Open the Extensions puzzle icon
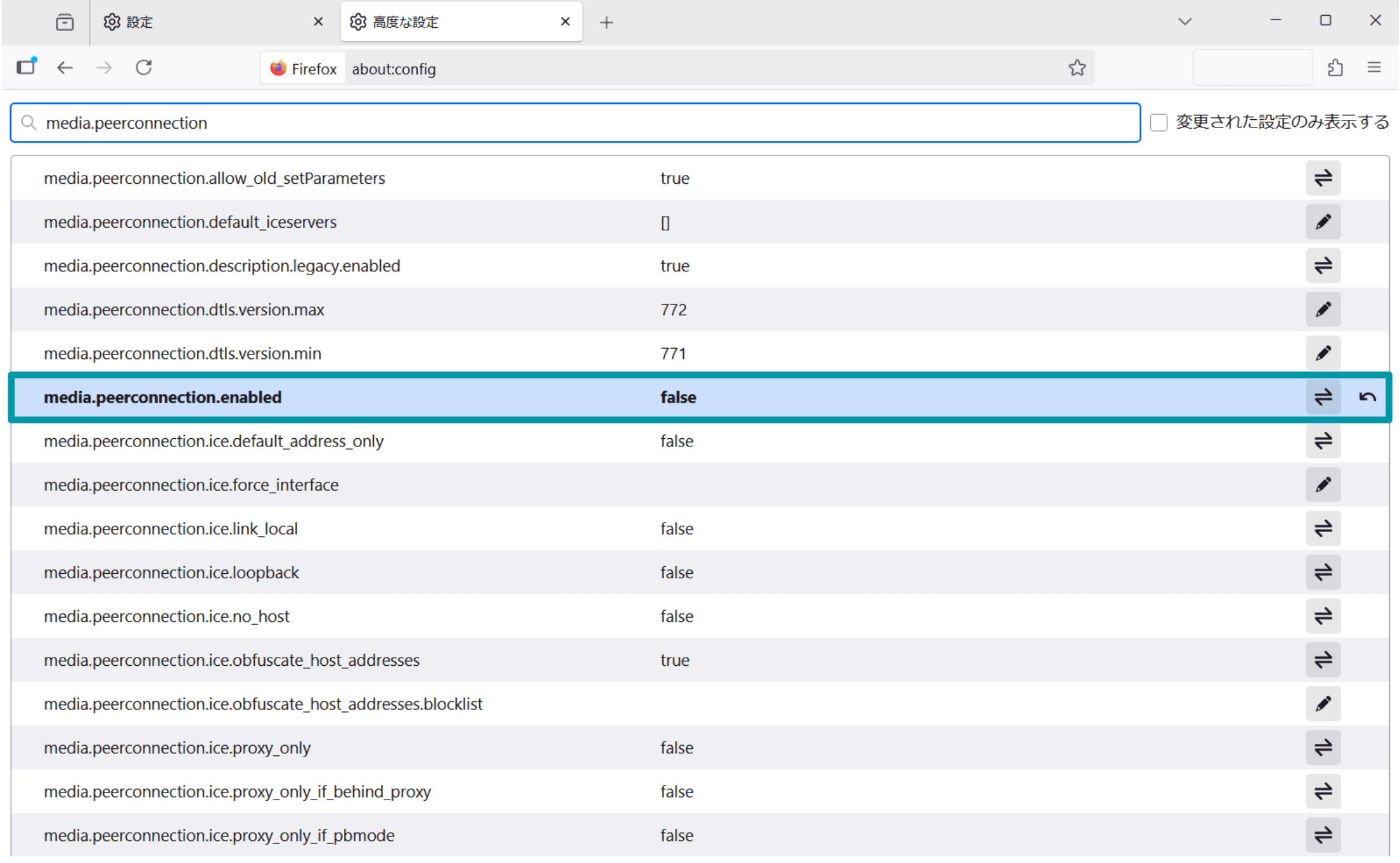The height and width of the screenshot is (863, 1400). (x=1335, y=68)
